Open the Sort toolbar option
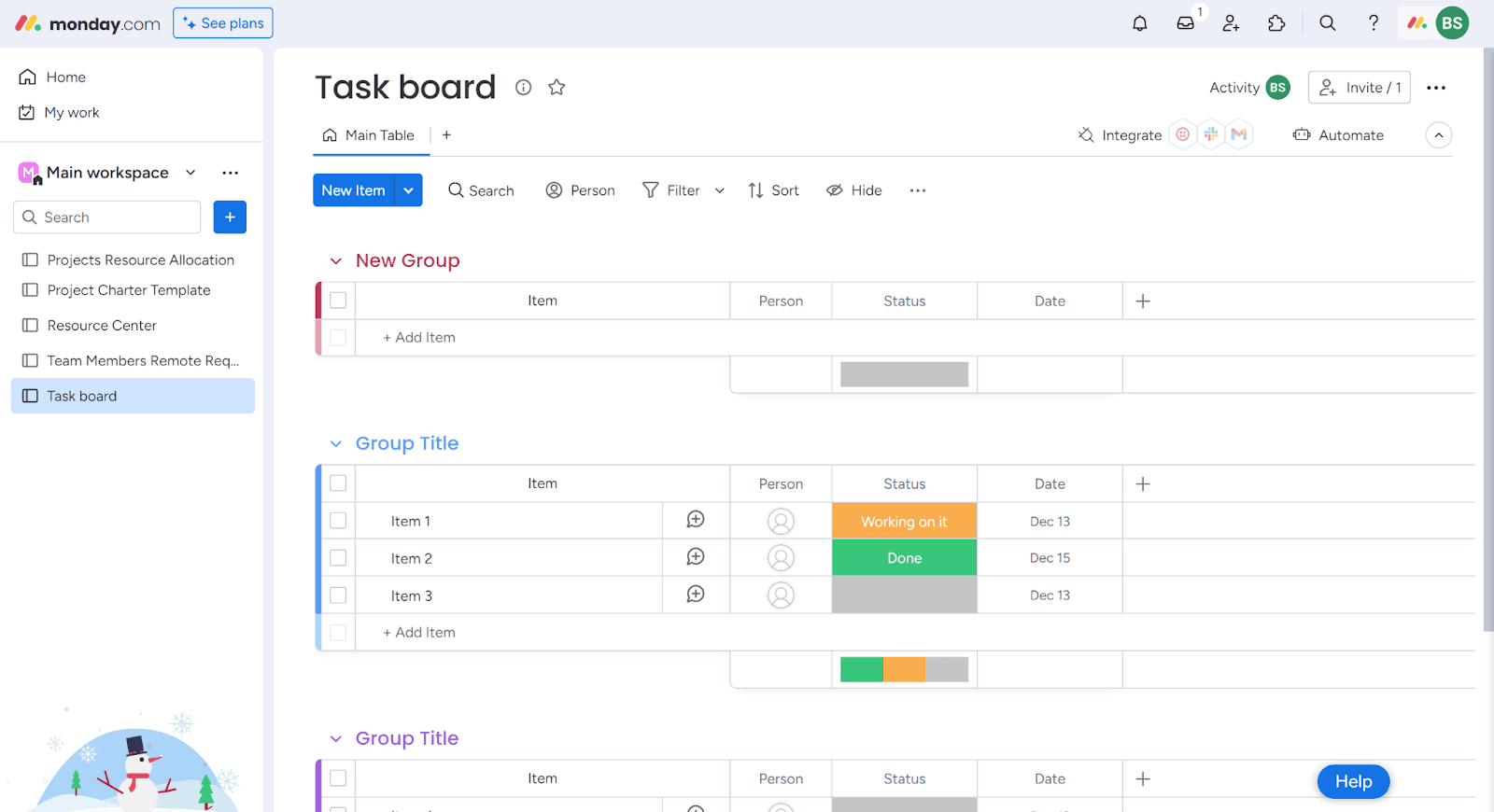Screen dimensions: 1494x812 (773, 190)
